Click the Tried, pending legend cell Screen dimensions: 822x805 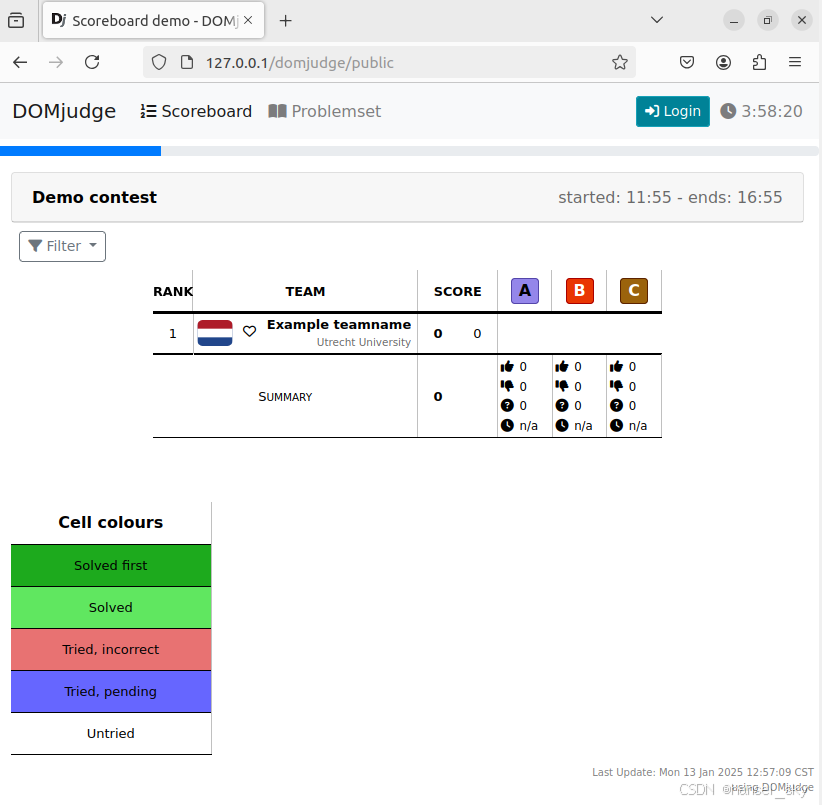111,691
